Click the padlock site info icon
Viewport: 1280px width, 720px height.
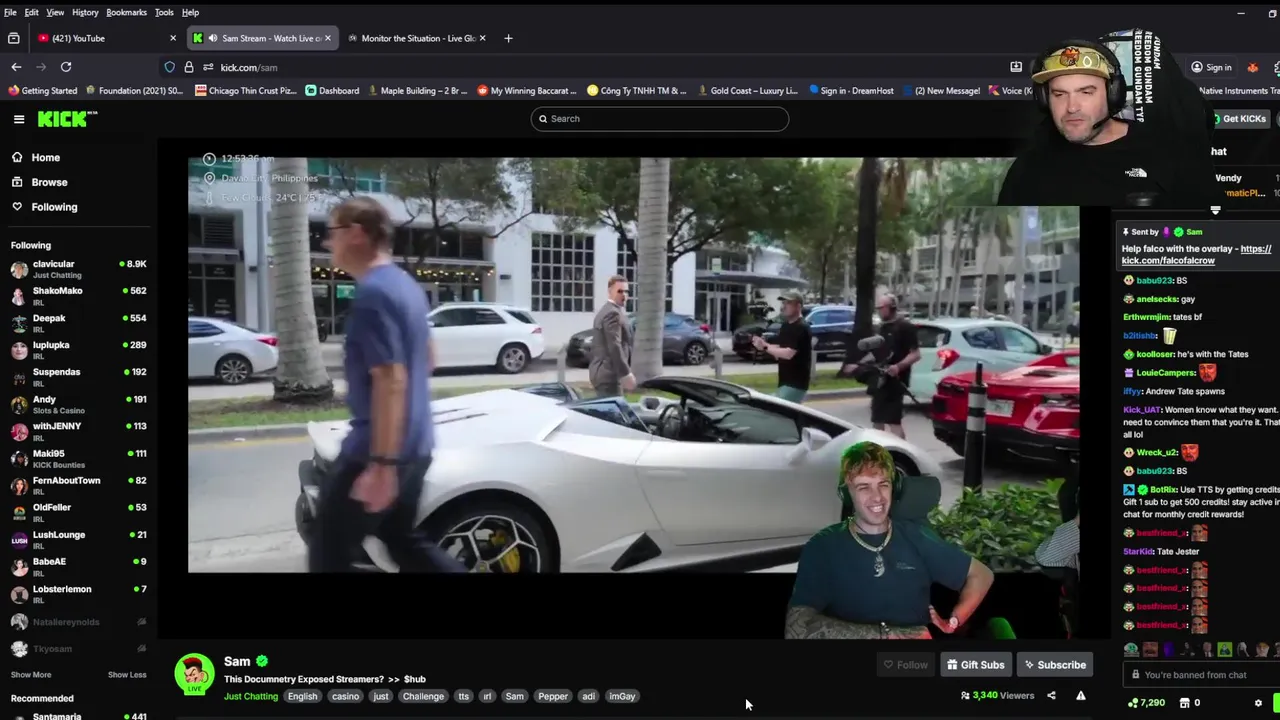click(x=188, y=67)
